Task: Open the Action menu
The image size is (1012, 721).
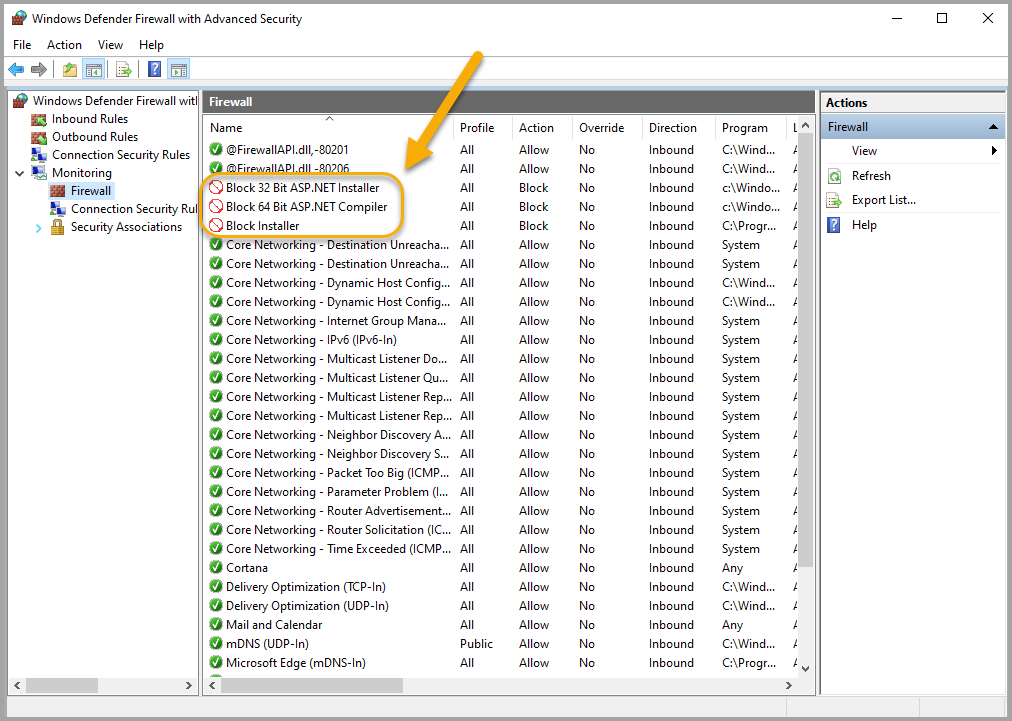Action: 64,45
